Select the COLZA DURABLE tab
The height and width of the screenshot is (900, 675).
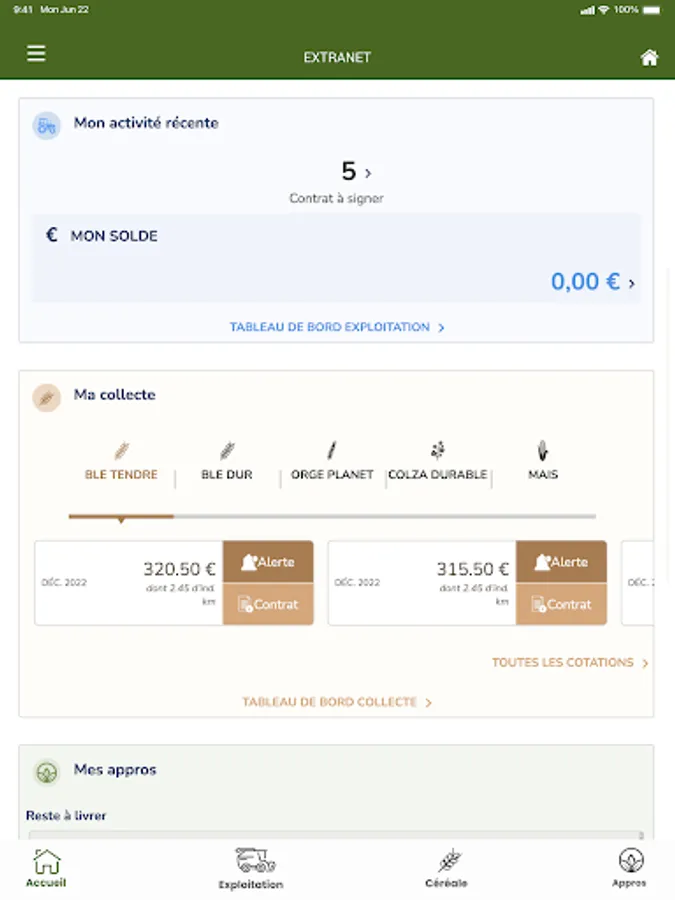[437, 463]
